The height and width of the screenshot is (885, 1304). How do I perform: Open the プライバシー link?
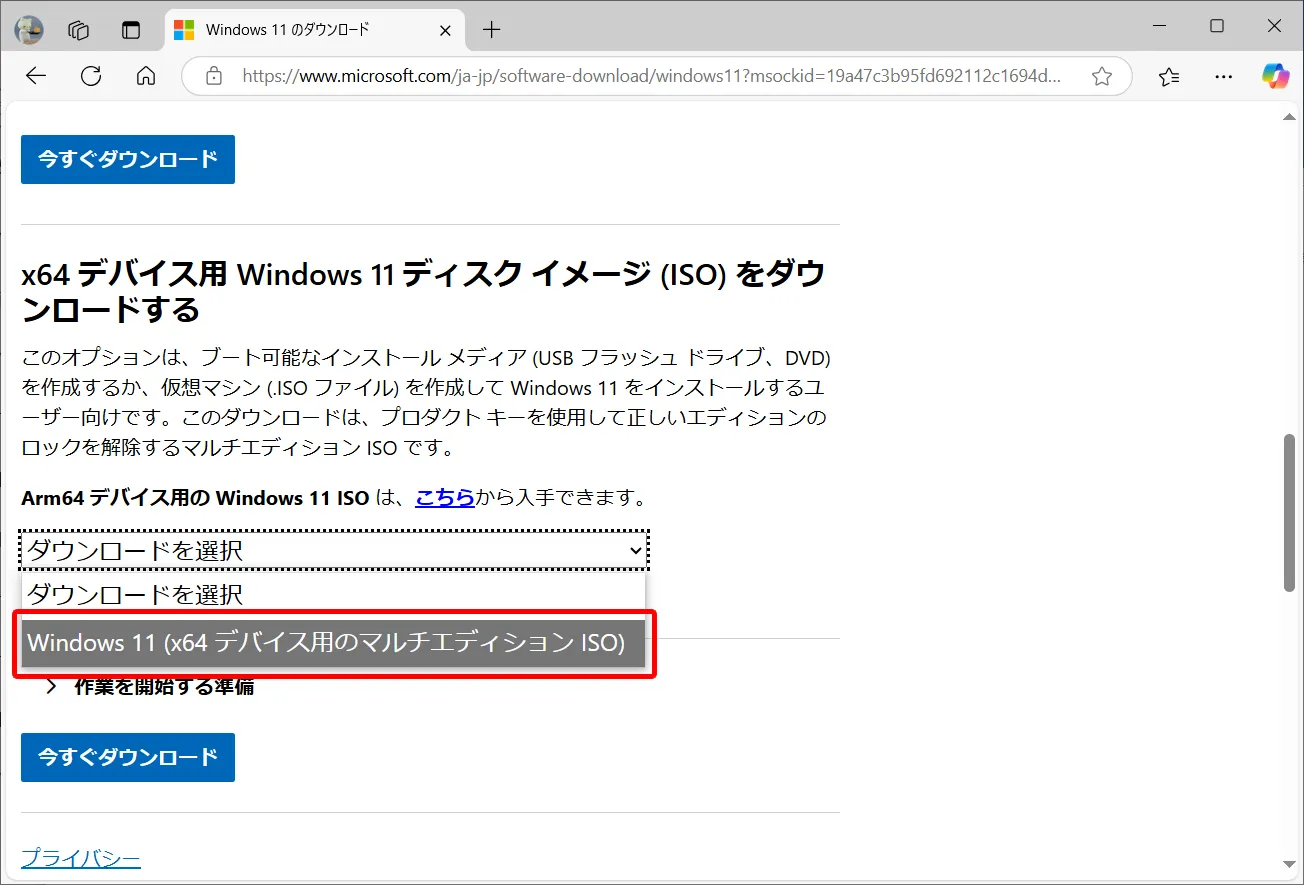(x=81, y=858)
